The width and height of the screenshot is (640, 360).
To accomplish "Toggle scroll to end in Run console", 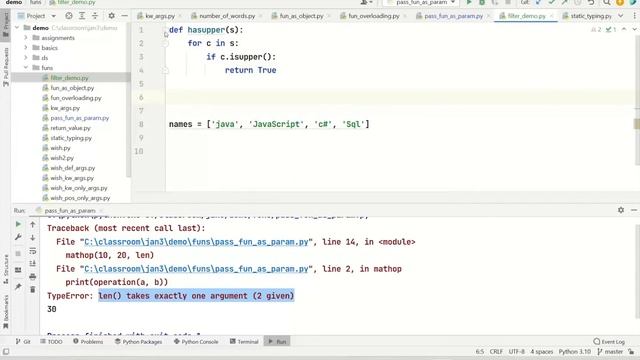I will tap(33, 264).
